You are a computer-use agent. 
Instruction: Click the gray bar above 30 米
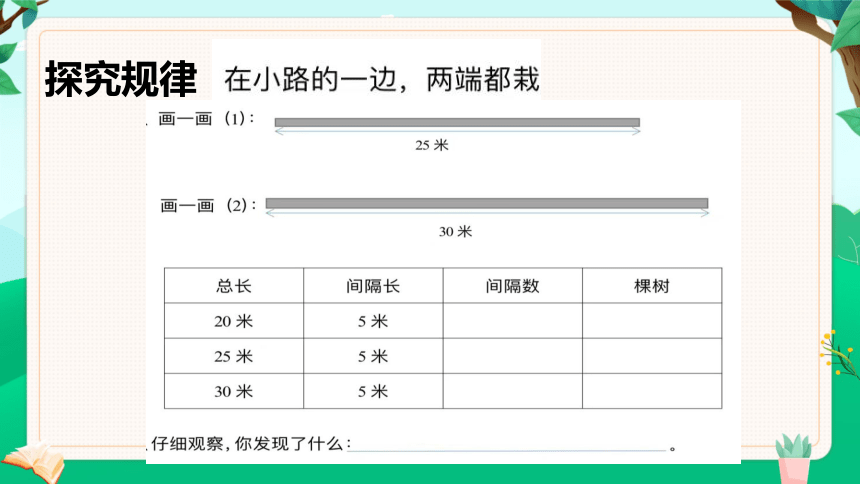[x=487, y=204]
